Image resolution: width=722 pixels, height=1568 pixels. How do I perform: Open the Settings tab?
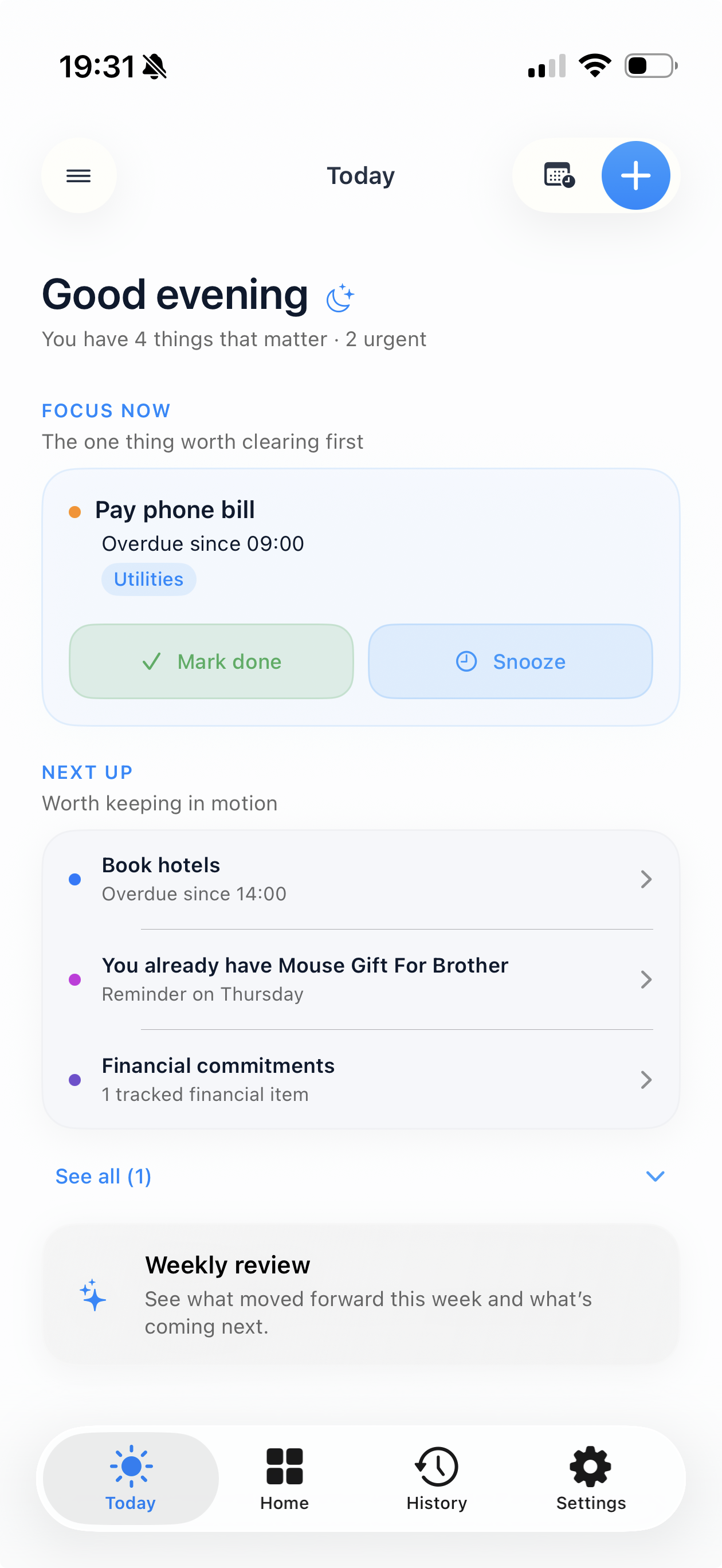(591, 1478)
